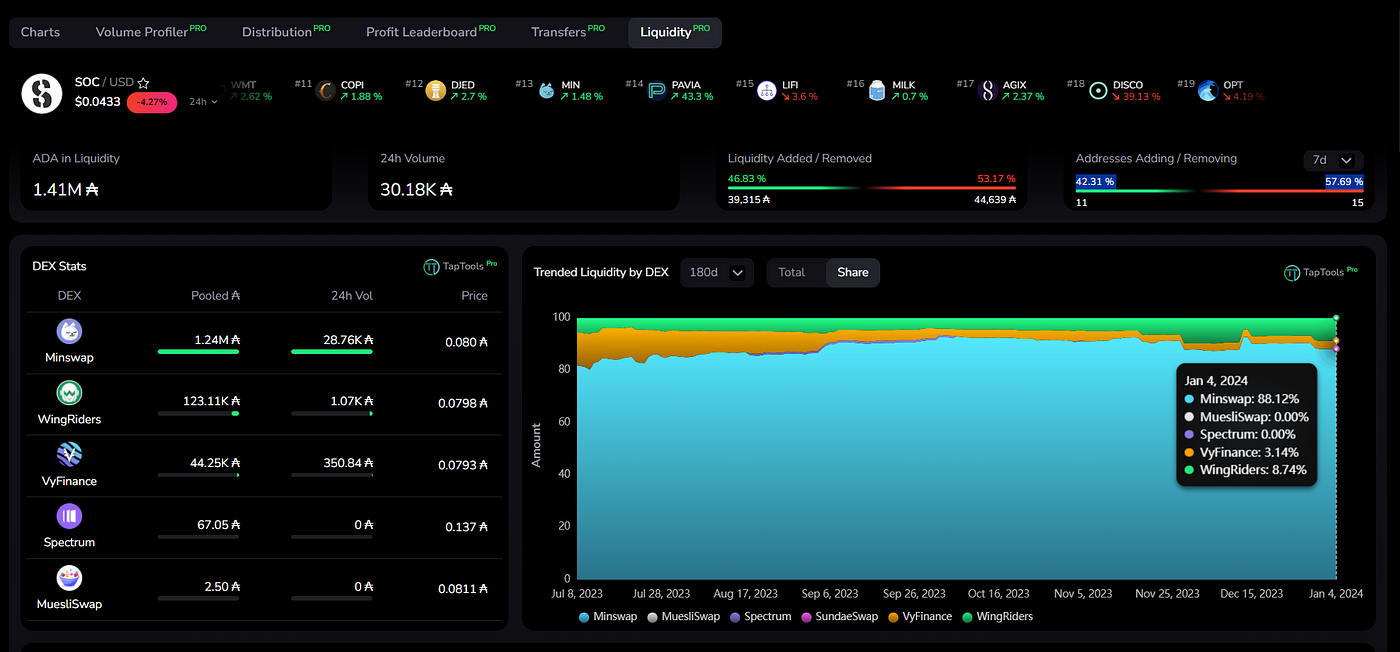The image size is (1400, 652).
Task: Toggle MuesliSwap series in chart legend
Action: click(x=684, y=616)
